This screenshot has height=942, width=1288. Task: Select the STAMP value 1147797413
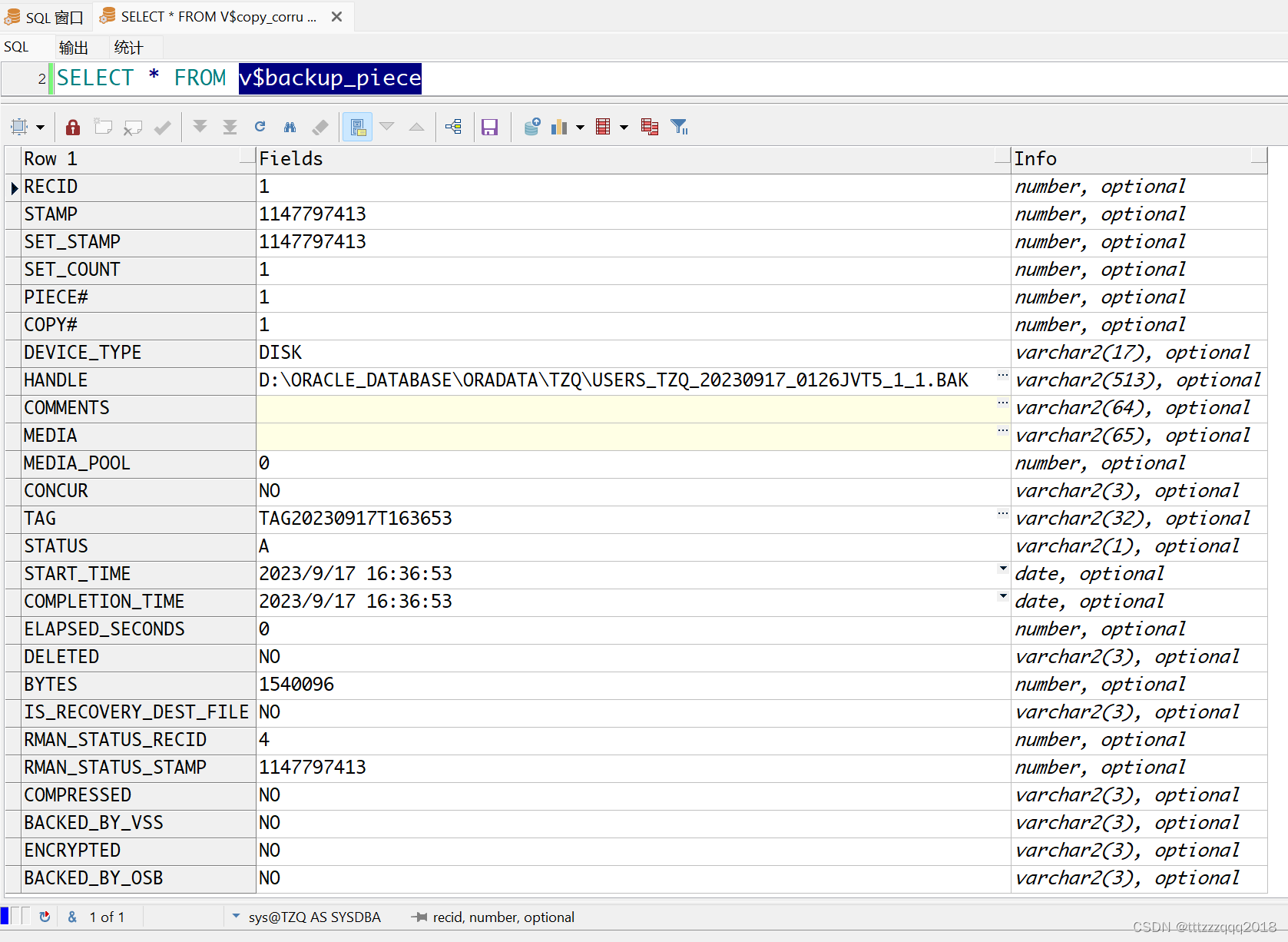tap(313, 214)
